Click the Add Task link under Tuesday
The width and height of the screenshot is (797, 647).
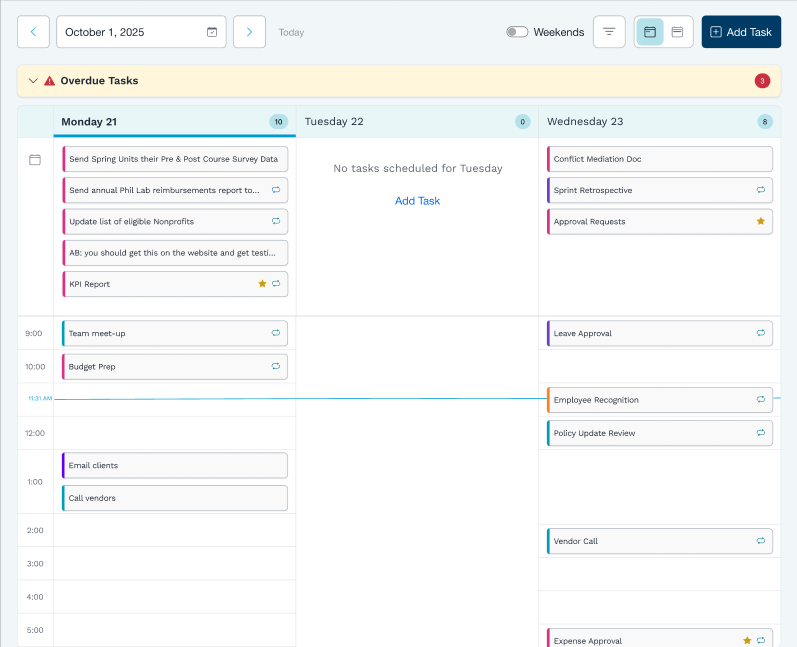[417, 201]
